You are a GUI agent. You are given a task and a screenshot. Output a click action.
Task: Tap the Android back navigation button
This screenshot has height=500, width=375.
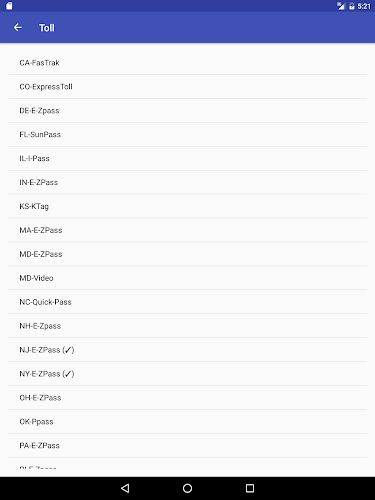(x=125, y=488)
